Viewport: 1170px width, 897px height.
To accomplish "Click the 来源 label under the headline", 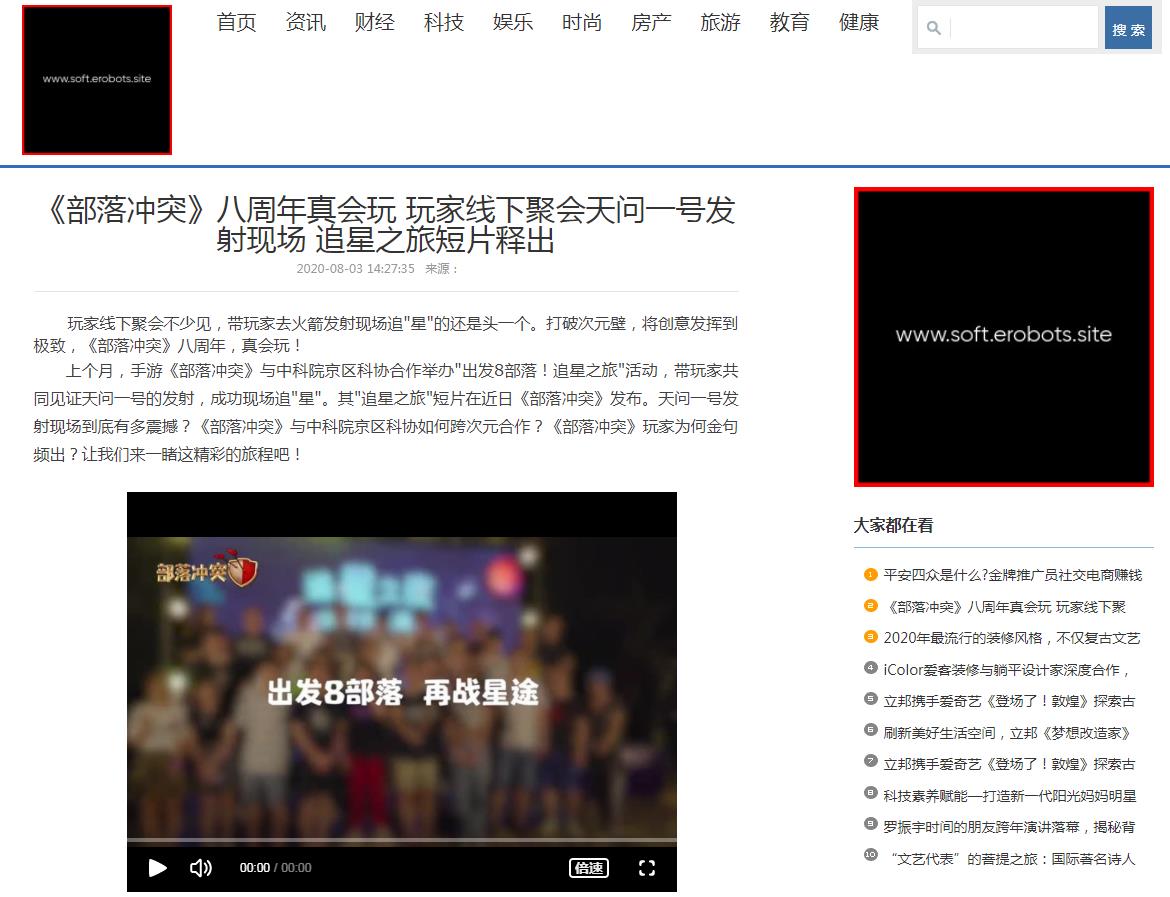I will 441,269.
